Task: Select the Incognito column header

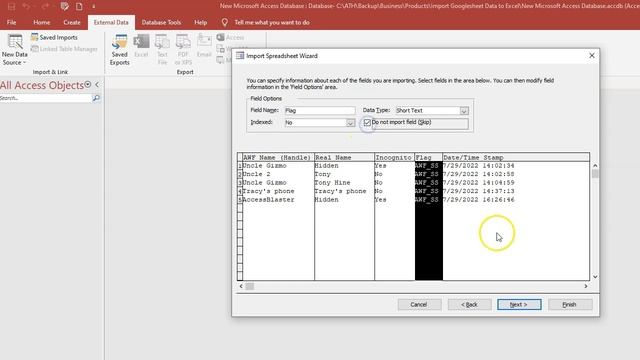Action: [x=394, y=158]
